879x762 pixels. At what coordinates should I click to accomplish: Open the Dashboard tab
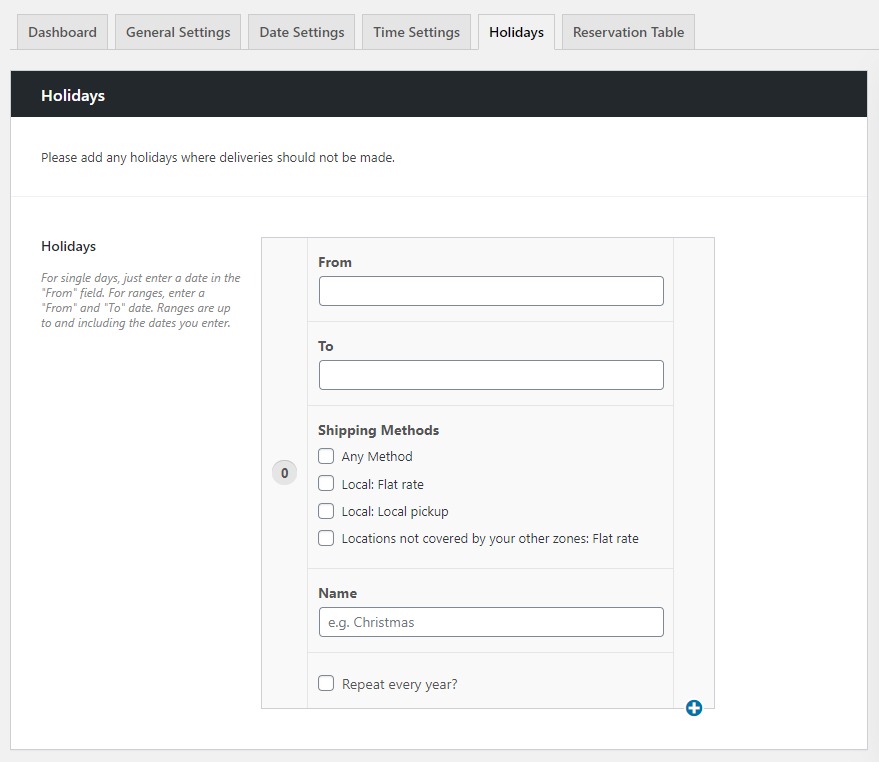62,32
